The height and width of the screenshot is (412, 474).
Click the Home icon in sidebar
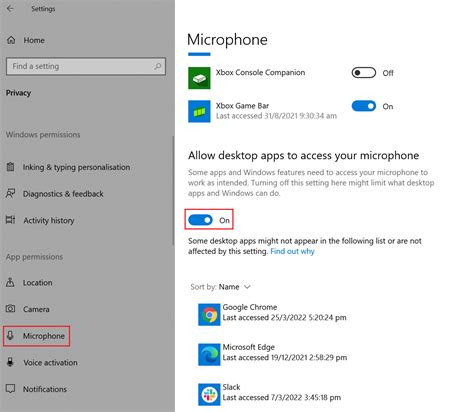(x=11, y=40)
